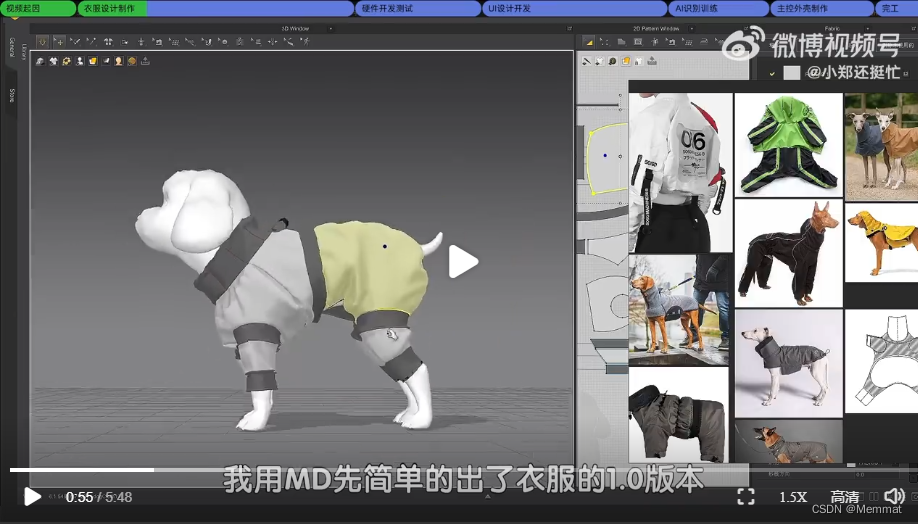Open the Library sidebar tab
Viewport: 918px width, 524px height.
click(24, 52)
